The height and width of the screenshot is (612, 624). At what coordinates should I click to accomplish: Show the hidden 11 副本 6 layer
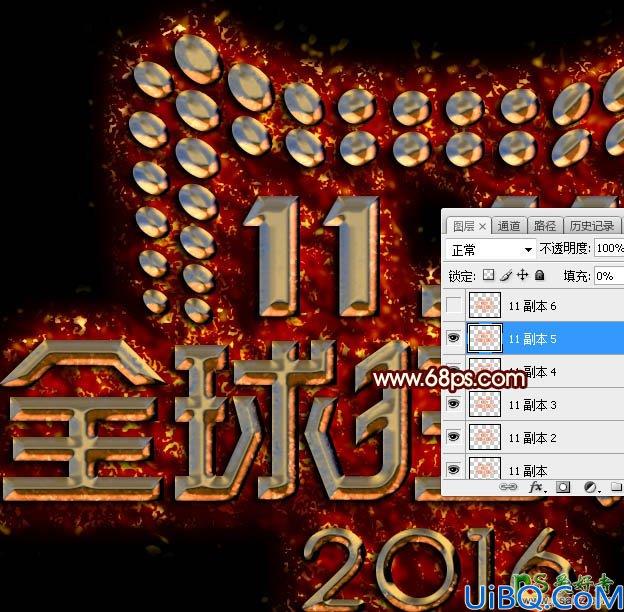(x=454, y=305)
